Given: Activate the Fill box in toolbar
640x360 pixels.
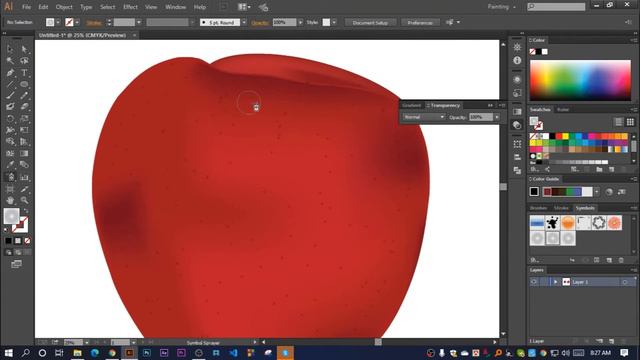Looking at the screenshot, I should click(11, 216).
